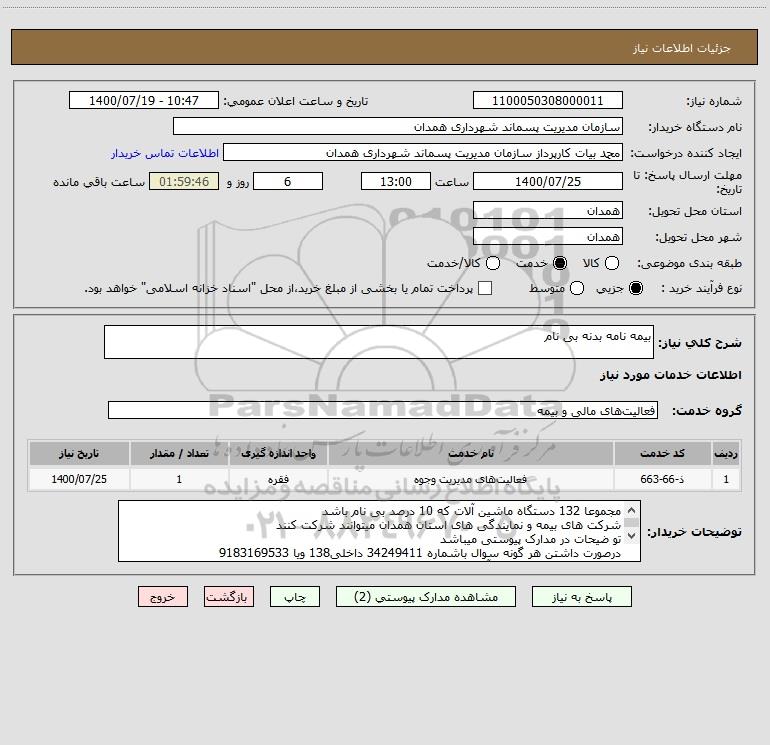Viewport: 770px width, 745px height.
Task: Click the کد خدمت column header
Action: (662, 453)
